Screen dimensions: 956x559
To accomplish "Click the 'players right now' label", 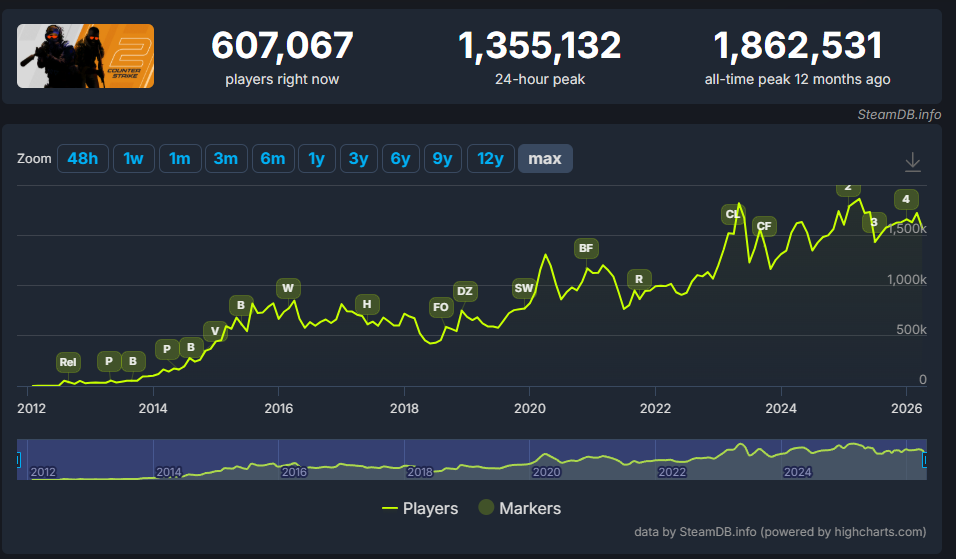I will 282,79.
